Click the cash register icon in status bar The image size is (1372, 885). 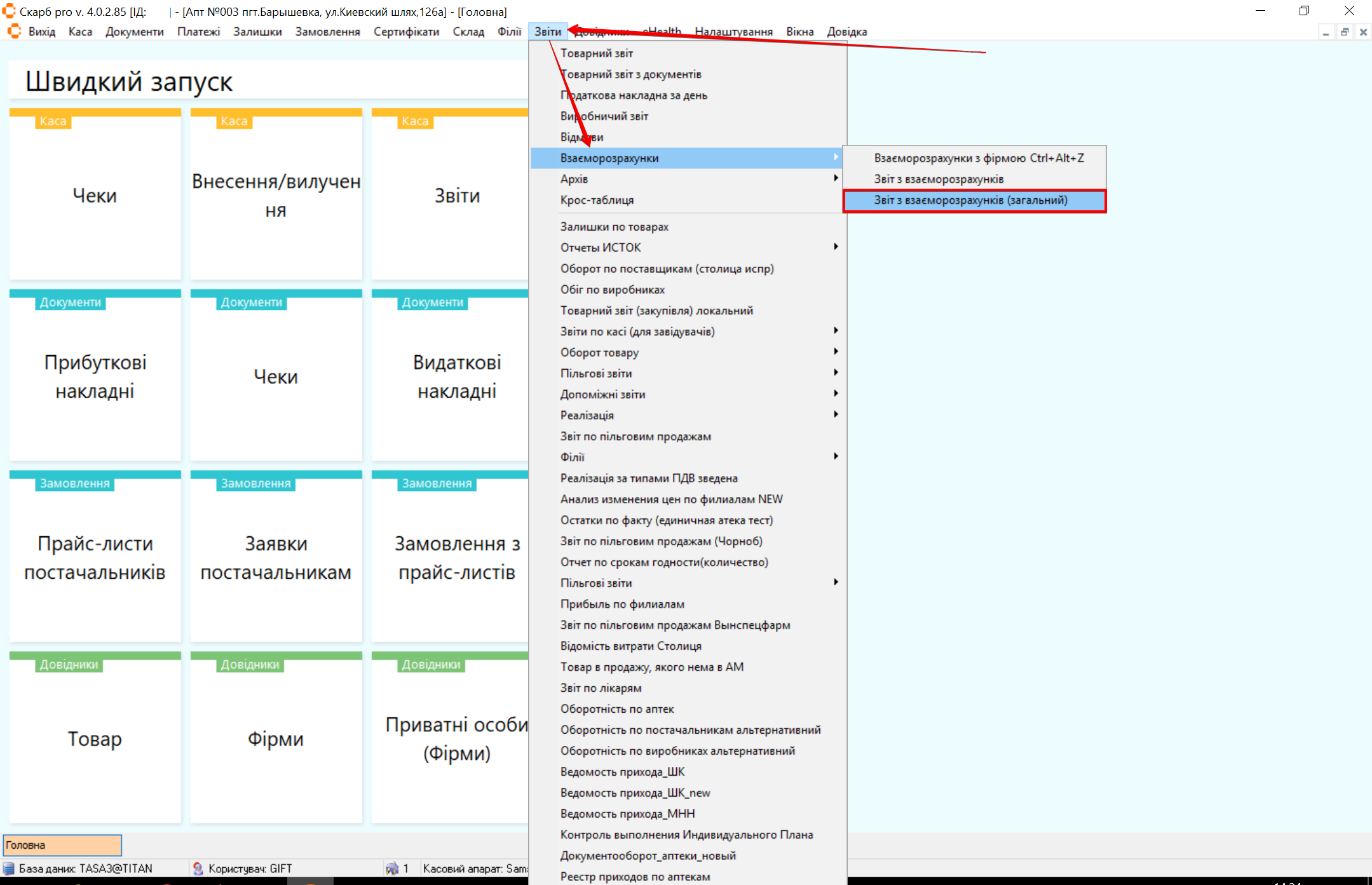392,868
